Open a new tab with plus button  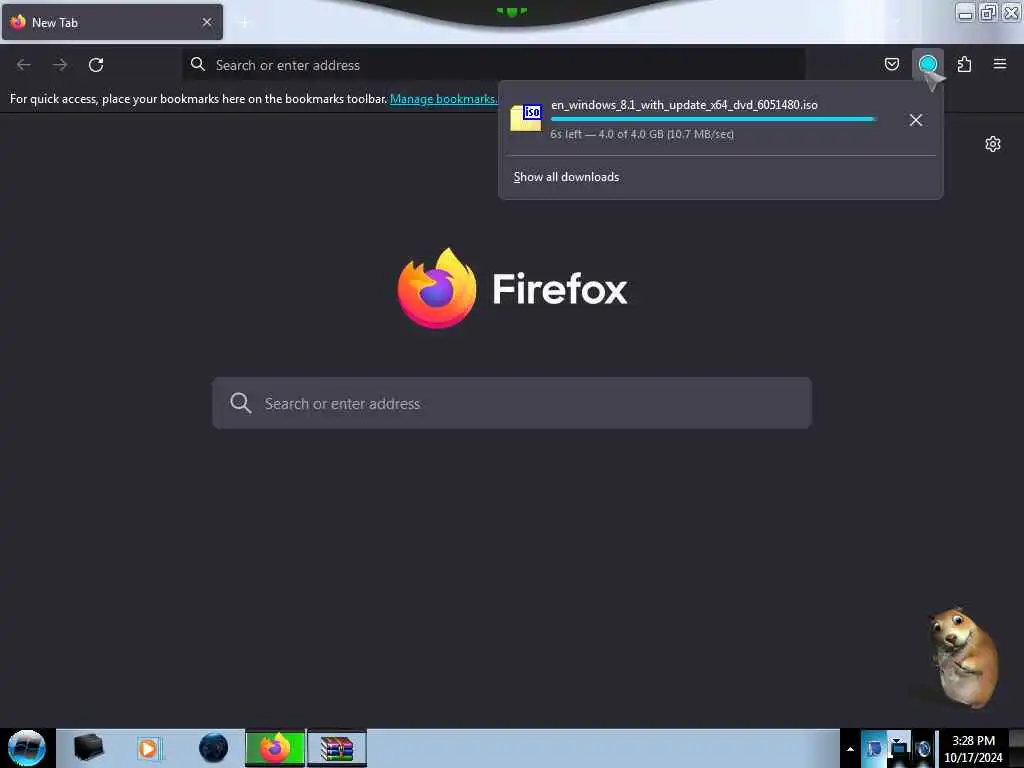click(x=244, y=23)
